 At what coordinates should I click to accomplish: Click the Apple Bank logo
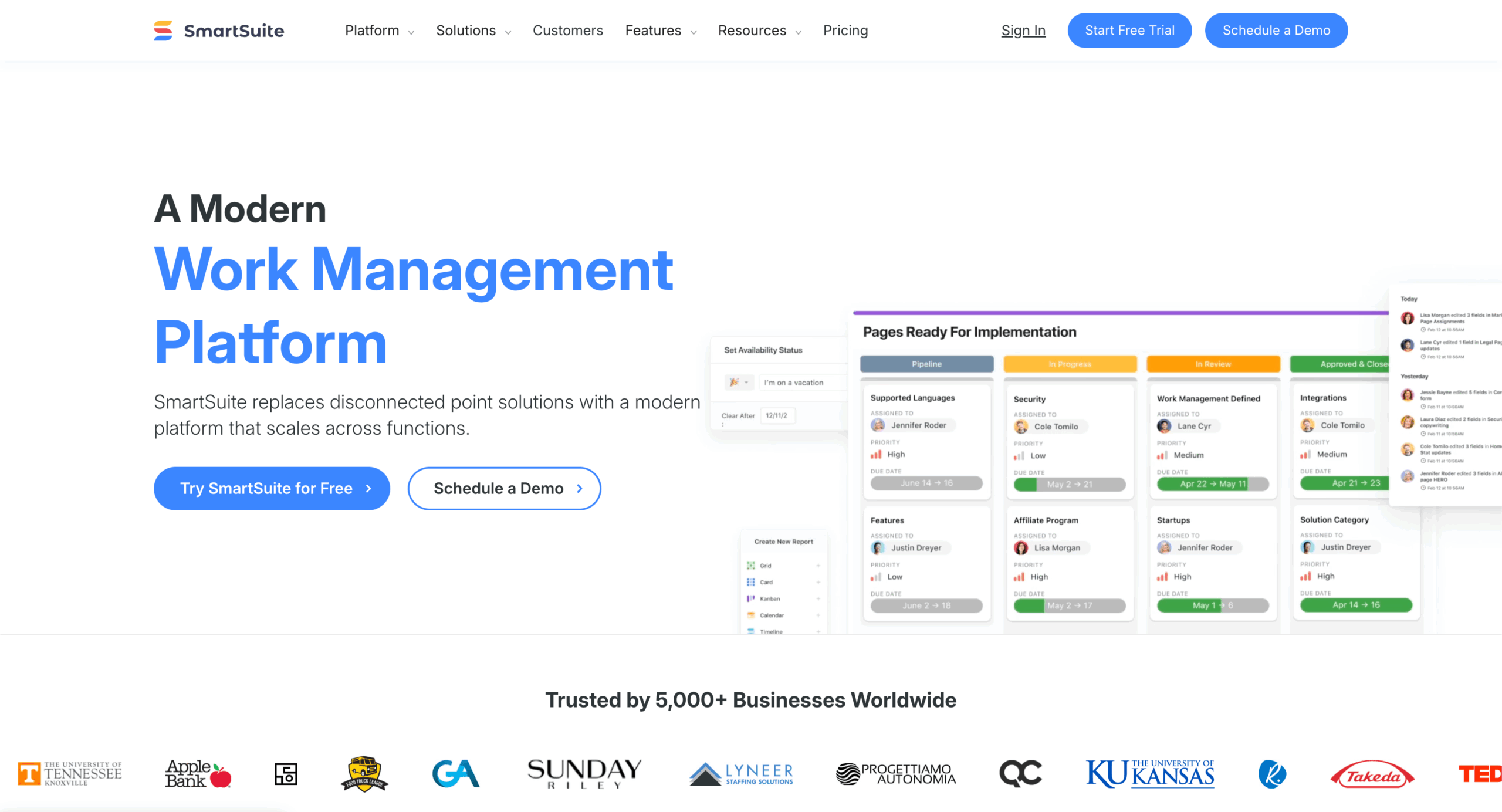pos(197,773)
